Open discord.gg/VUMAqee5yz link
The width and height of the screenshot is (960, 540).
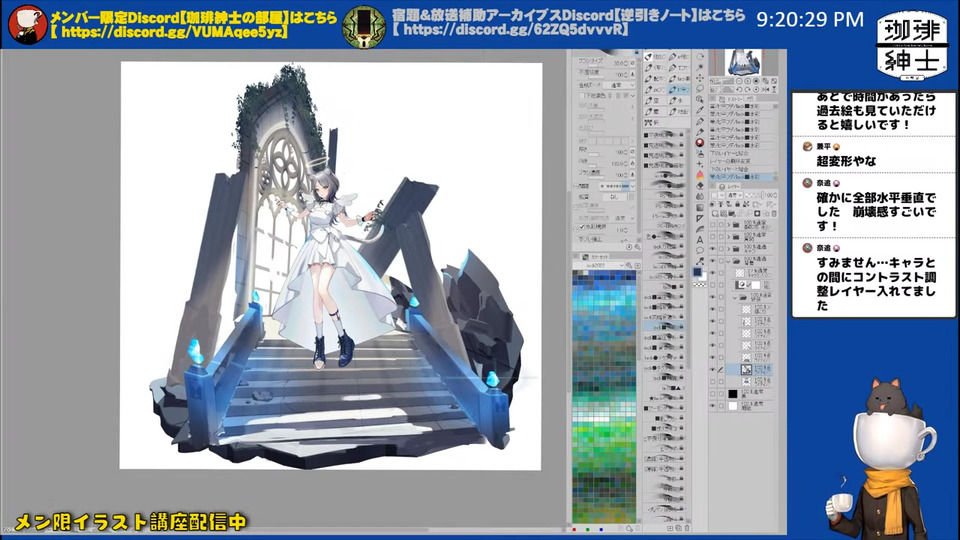(174, 31)
